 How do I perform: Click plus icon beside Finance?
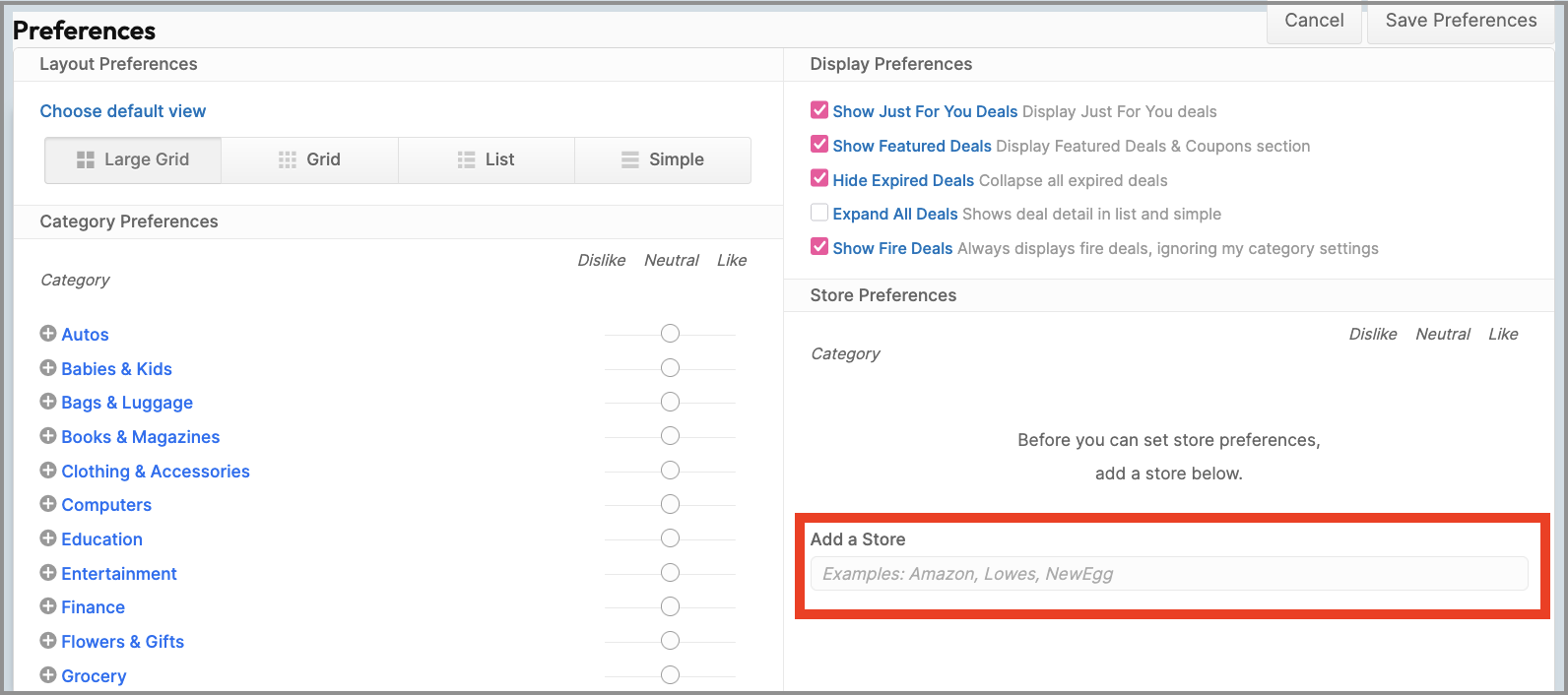(x=47, y=606)
